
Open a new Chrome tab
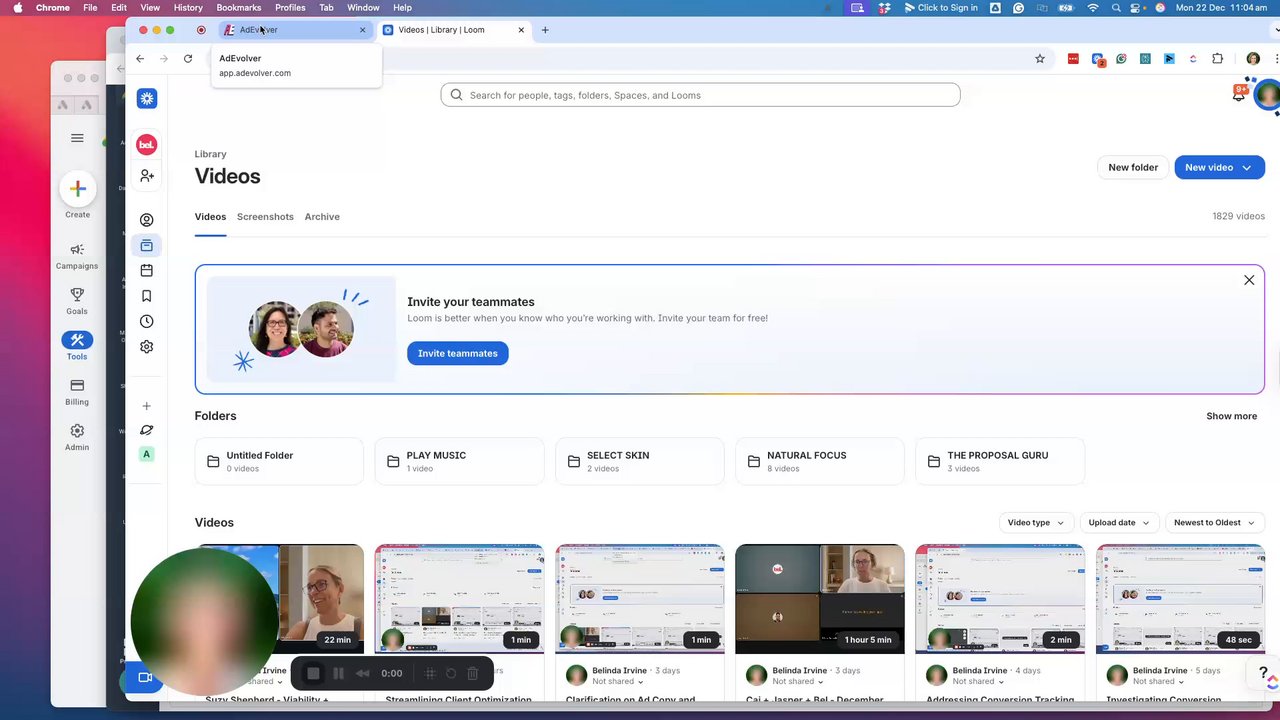click(545, 30)
